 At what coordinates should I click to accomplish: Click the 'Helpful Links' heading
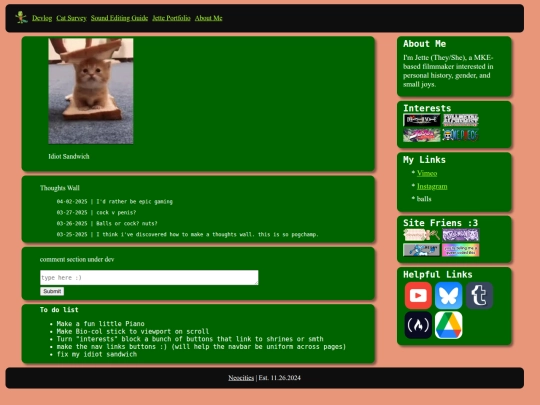click(438, 274)
